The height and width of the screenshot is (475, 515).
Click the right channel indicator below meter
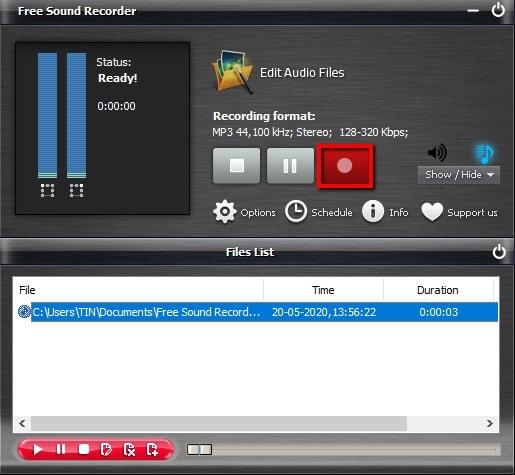click(76, 190)
